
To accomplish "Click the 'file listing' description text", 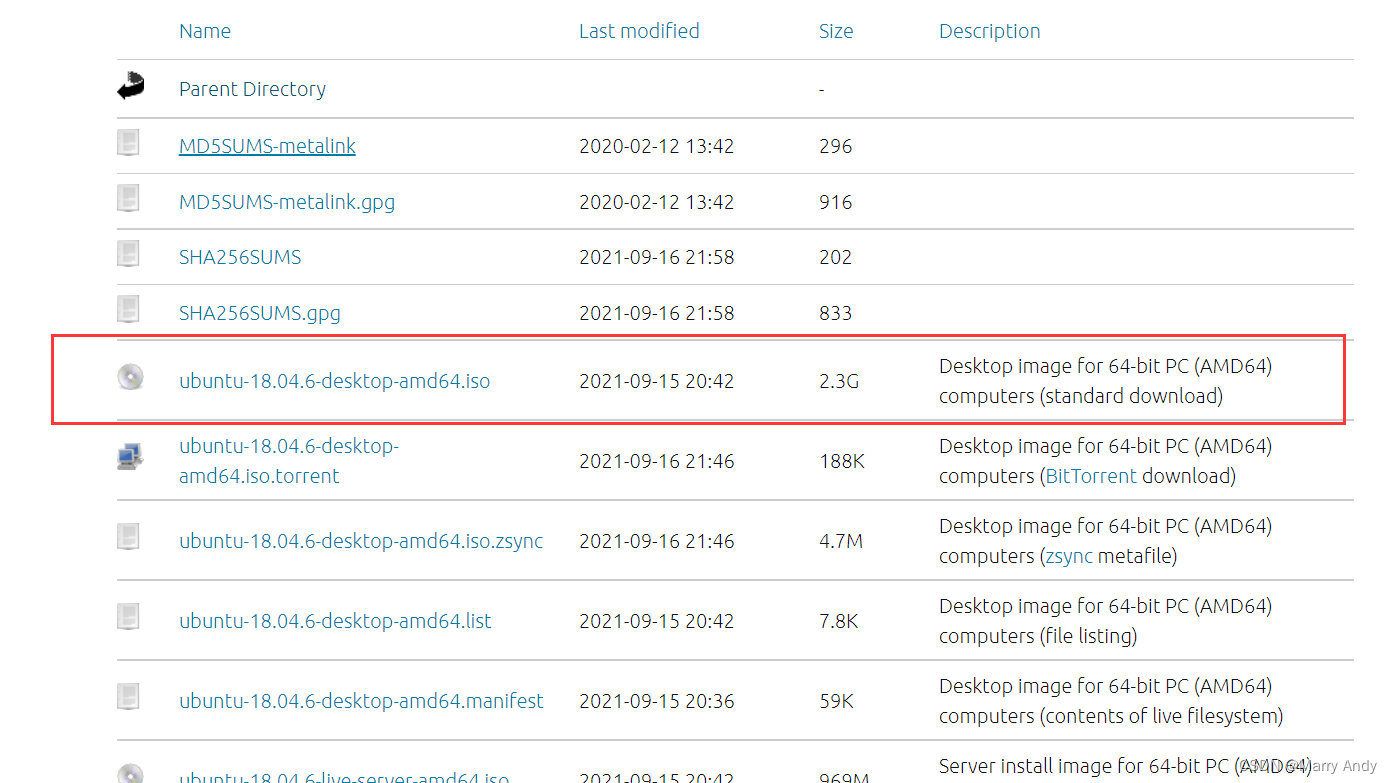I will tap(1089, 636).
